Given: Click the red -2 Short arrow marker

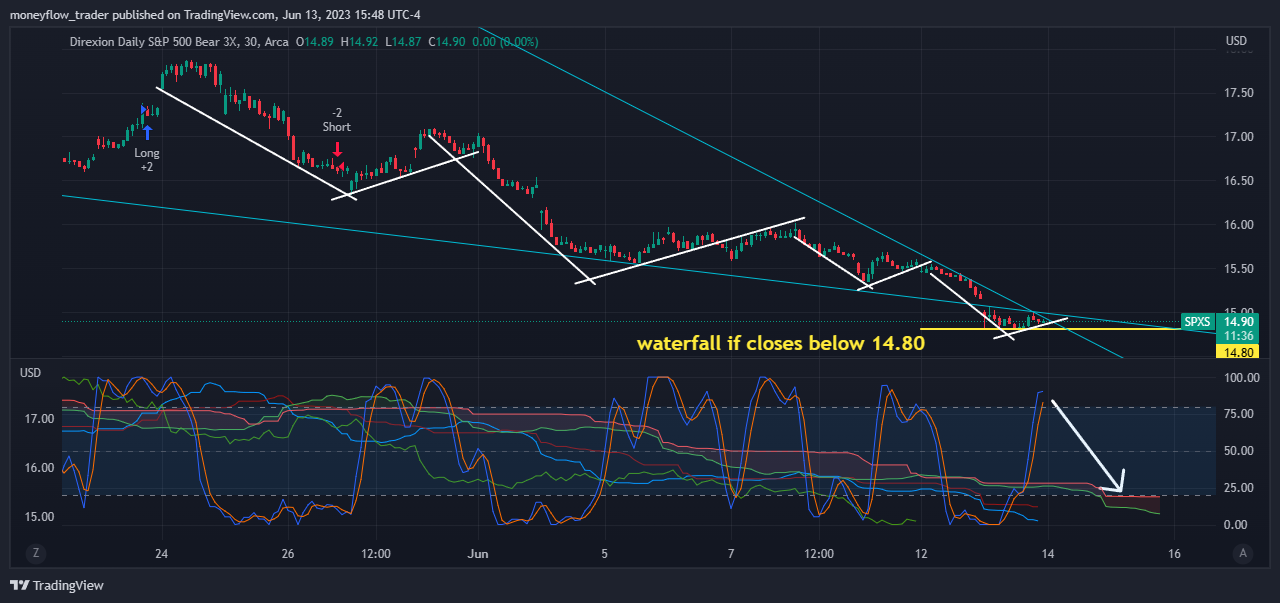Looking at the screenshot, I should coord(337,149).
